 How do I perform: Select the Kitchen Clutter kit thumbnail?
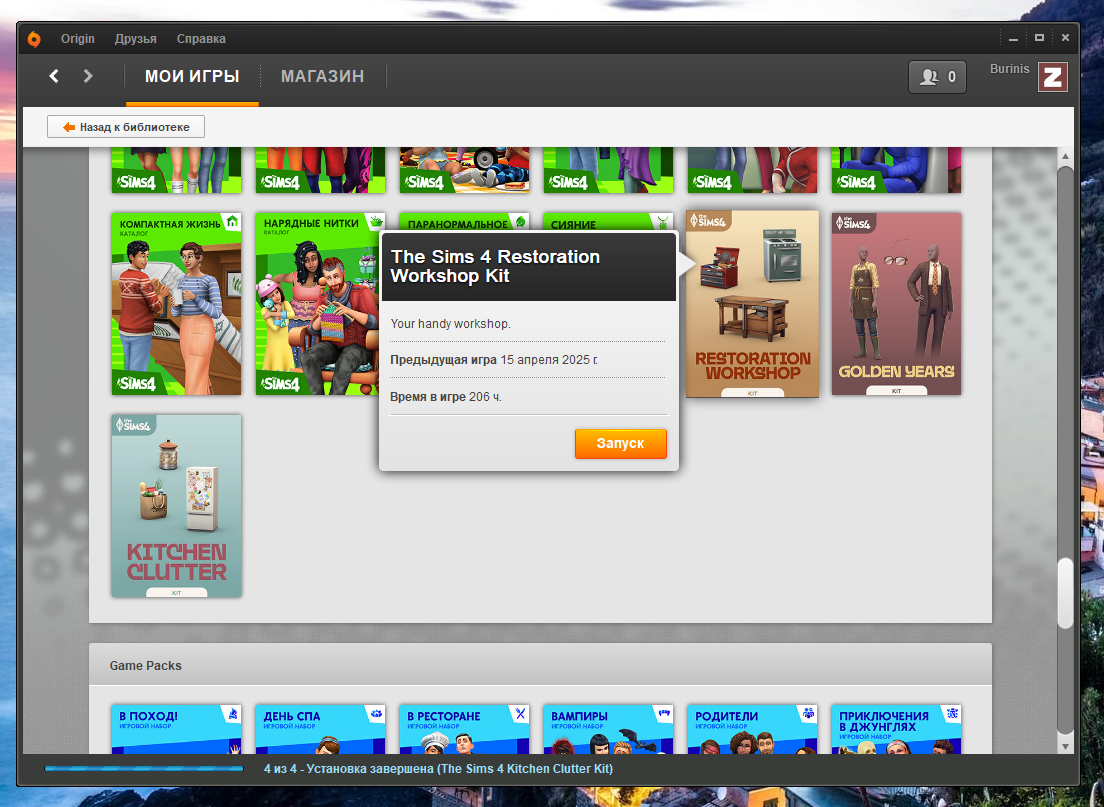[x=177, y=506]
